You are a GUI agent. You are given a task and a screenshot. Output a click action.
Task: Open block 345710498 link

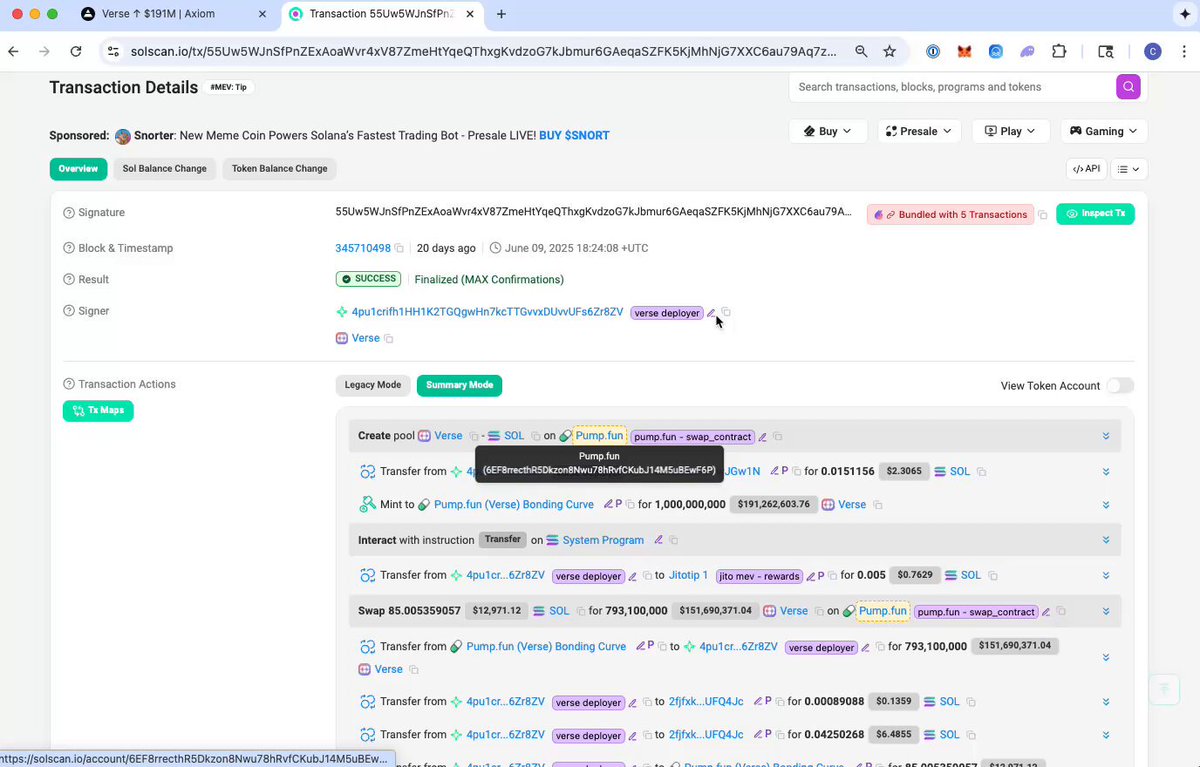(362, 248)
